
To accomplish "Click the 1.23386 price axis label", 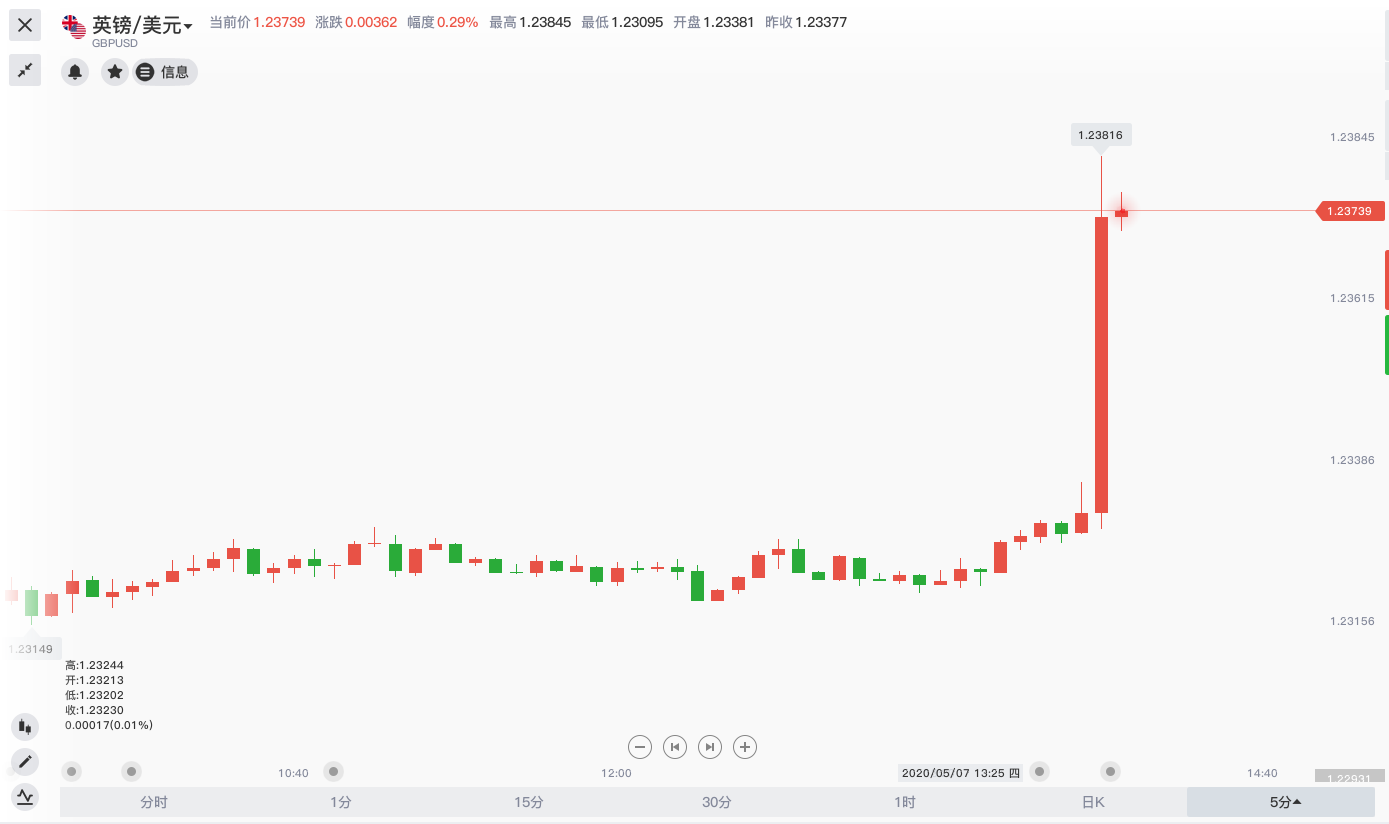I will [x=1352, y=460].
